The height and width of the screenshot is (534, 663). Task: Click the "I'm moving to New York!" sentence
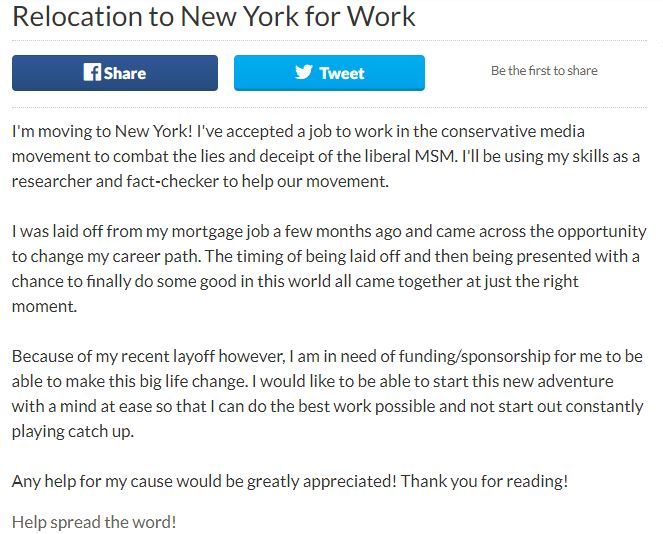coord(96,132)
